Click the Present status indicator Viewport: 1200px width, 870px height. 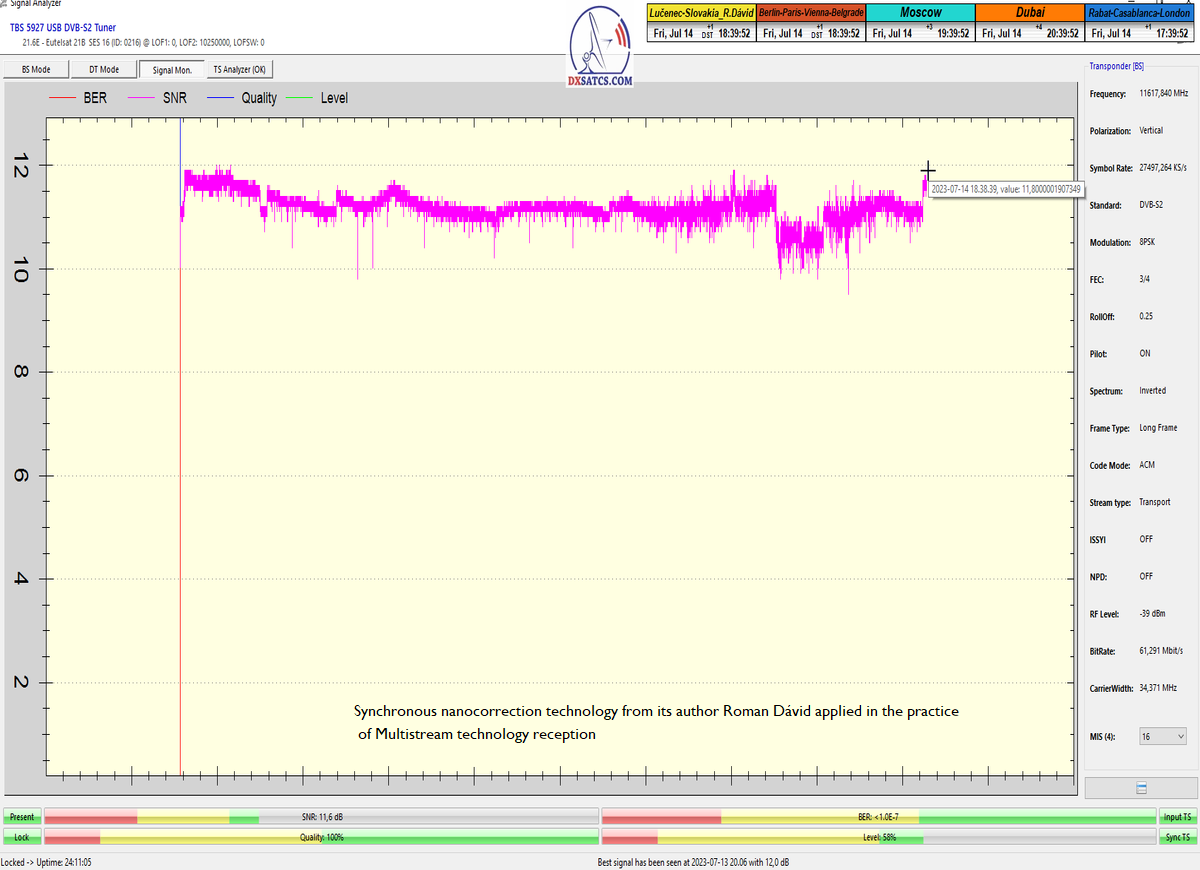click(21, 817)
